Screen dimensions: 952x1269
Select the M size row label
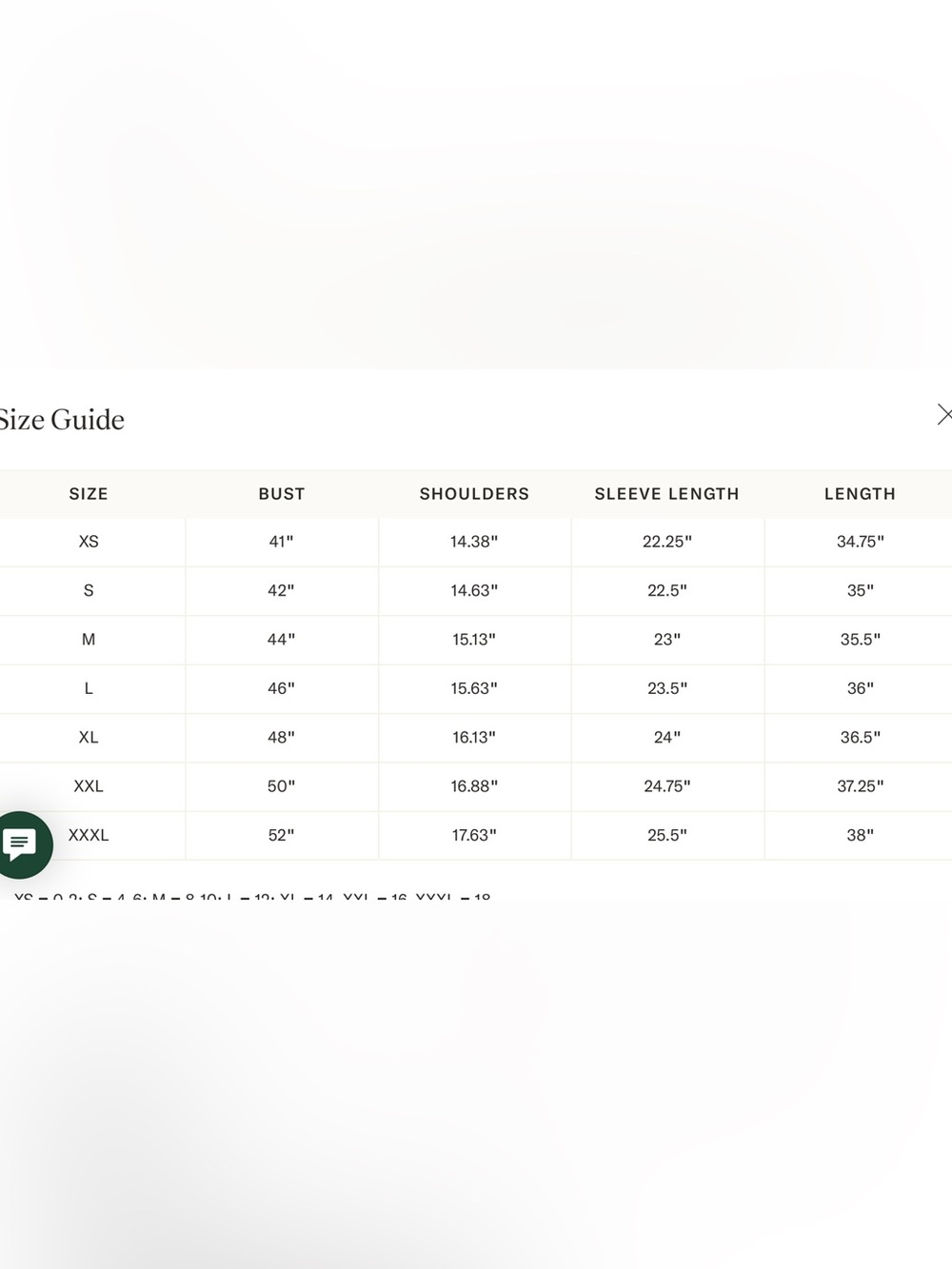(89, 640)
